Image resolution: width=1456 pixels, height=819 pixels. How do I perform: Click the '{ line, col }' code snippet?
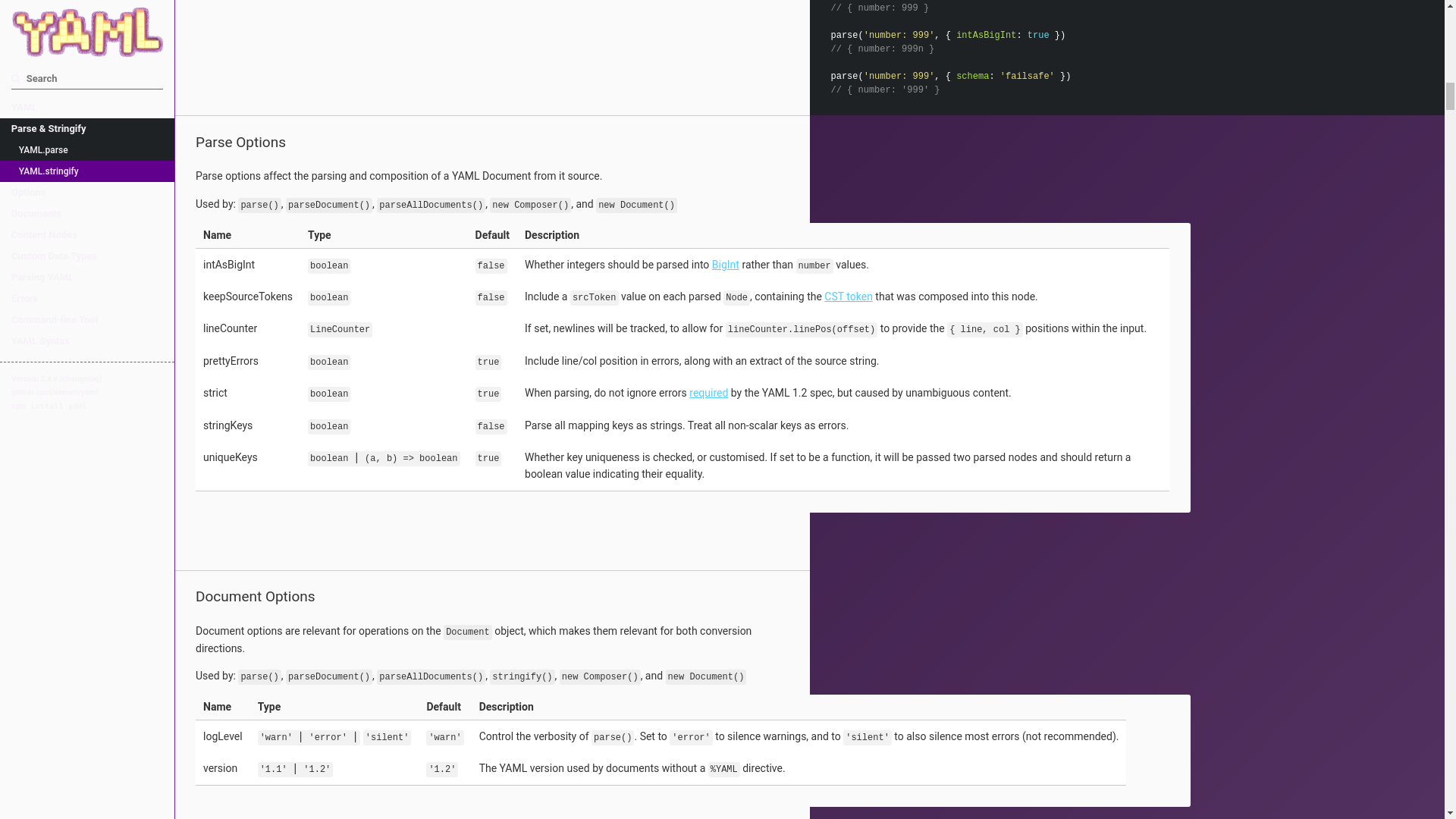point(984,329)
